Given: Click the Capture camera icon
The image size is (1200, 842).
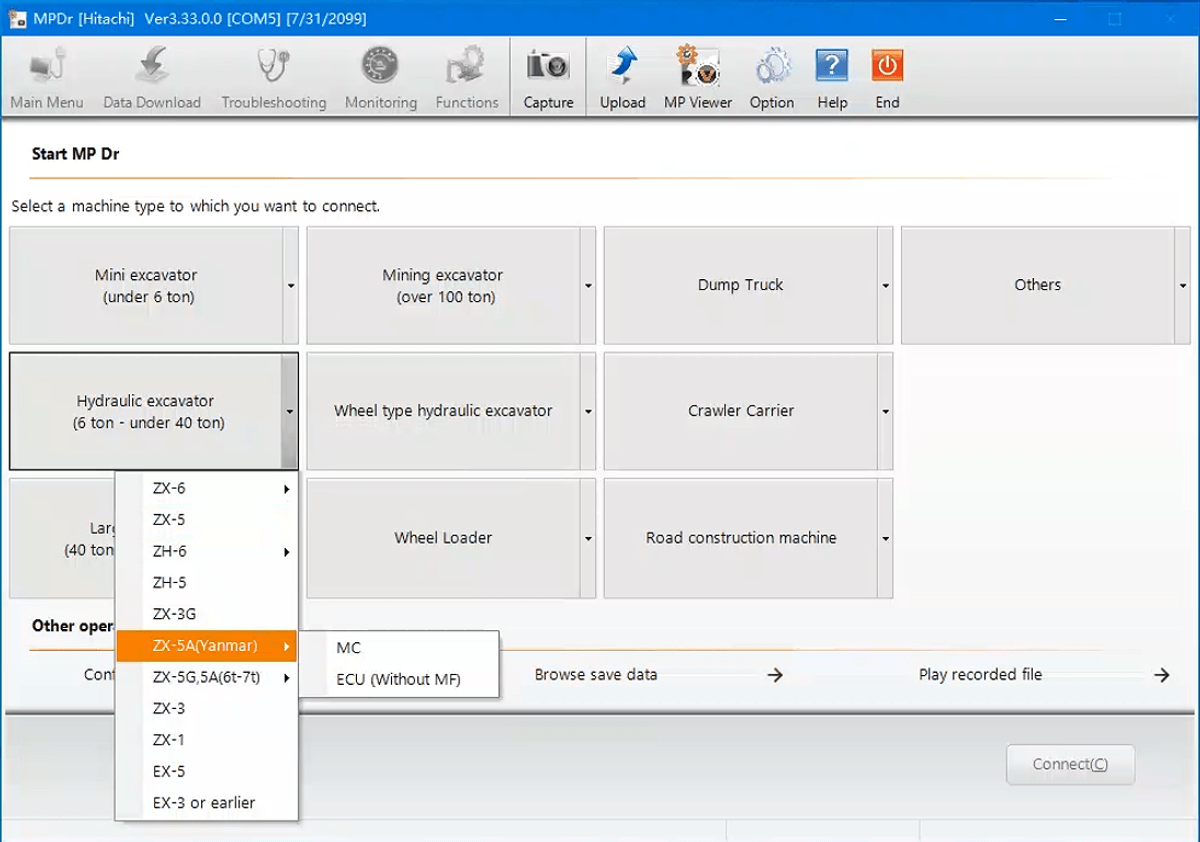Looking at the screenshot, I should click(548, 67).
